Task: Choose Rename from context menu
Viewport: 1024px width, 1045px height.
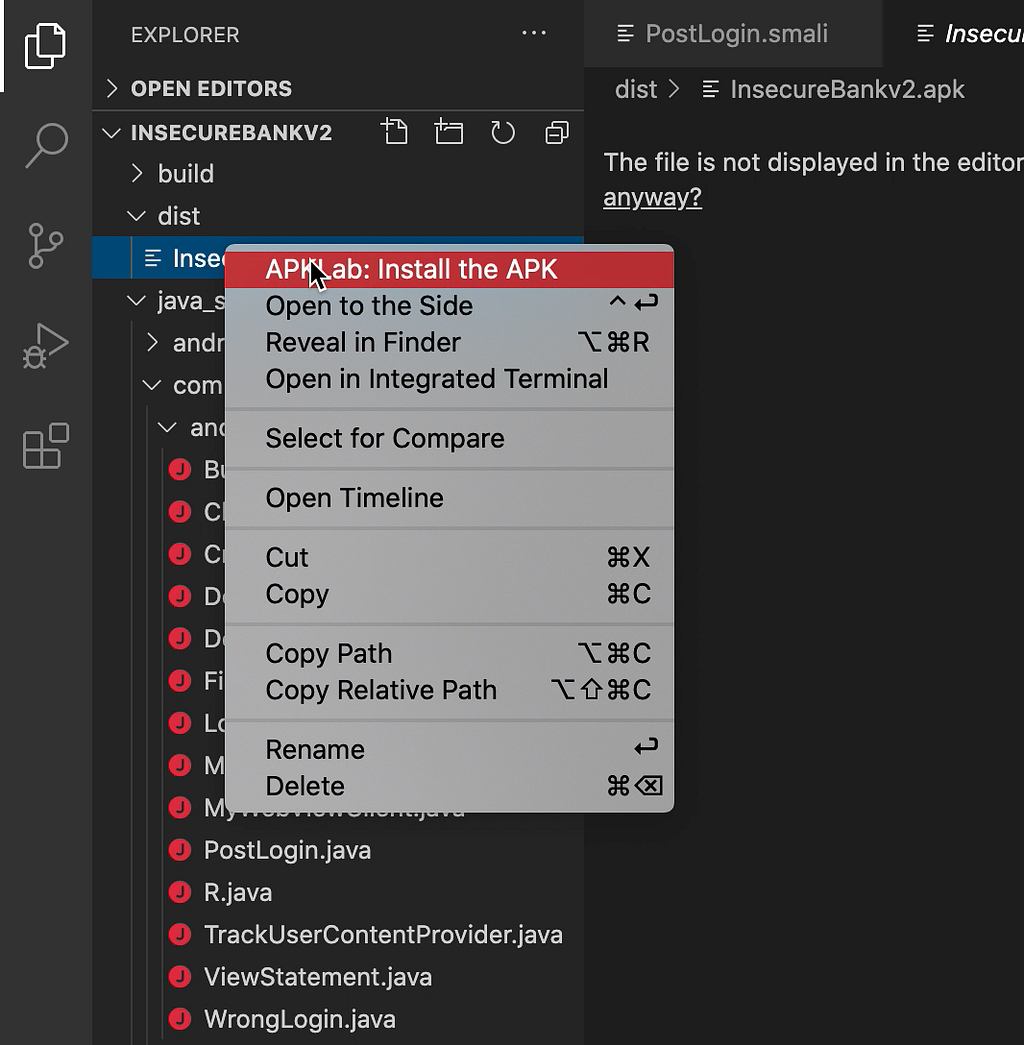Action: point(449,750)
